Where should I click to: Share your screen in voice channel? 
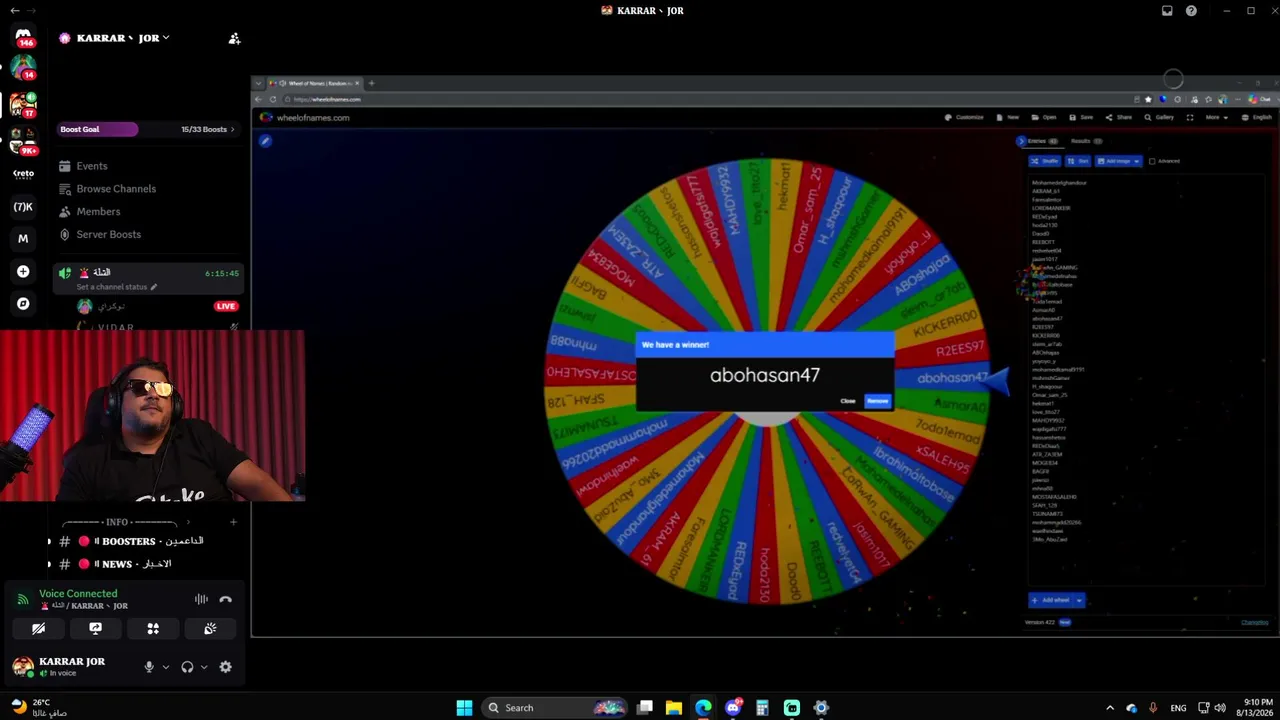coord(96,629)
